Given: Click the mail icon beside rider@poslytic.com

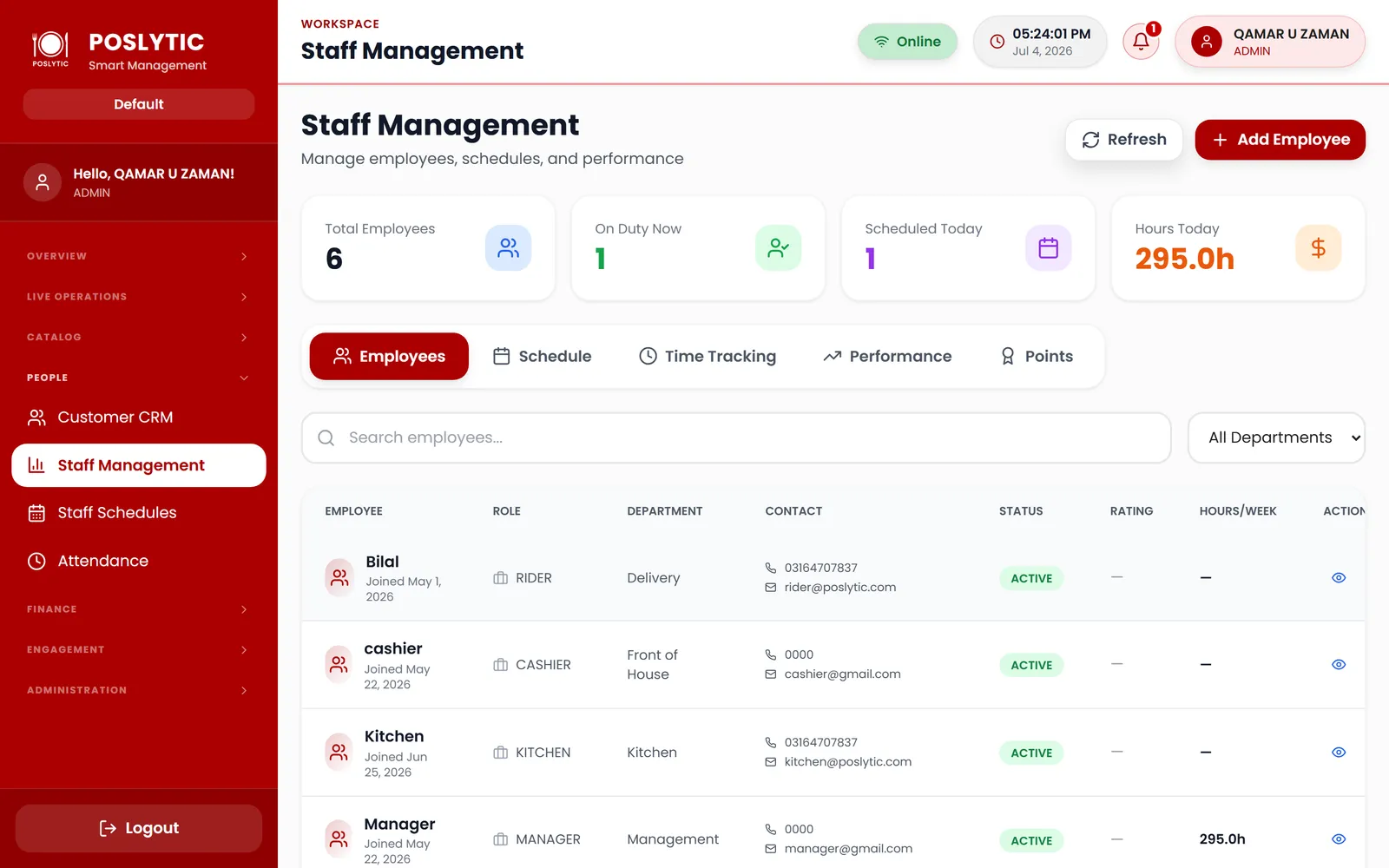Looking at the screenshot, I should pos(770,588).
